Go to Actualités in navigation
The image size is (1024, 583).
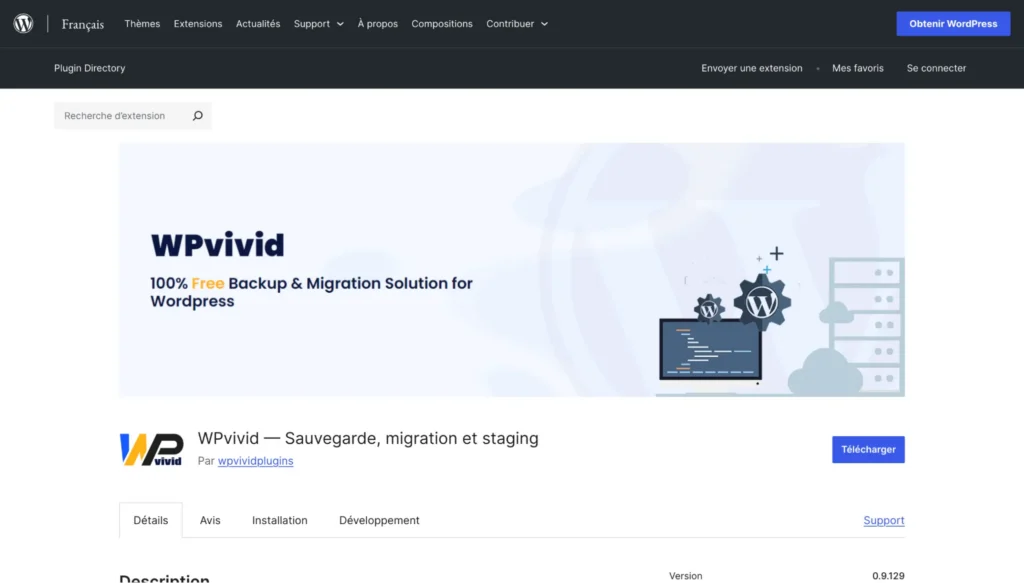click(x=258, y=24)
